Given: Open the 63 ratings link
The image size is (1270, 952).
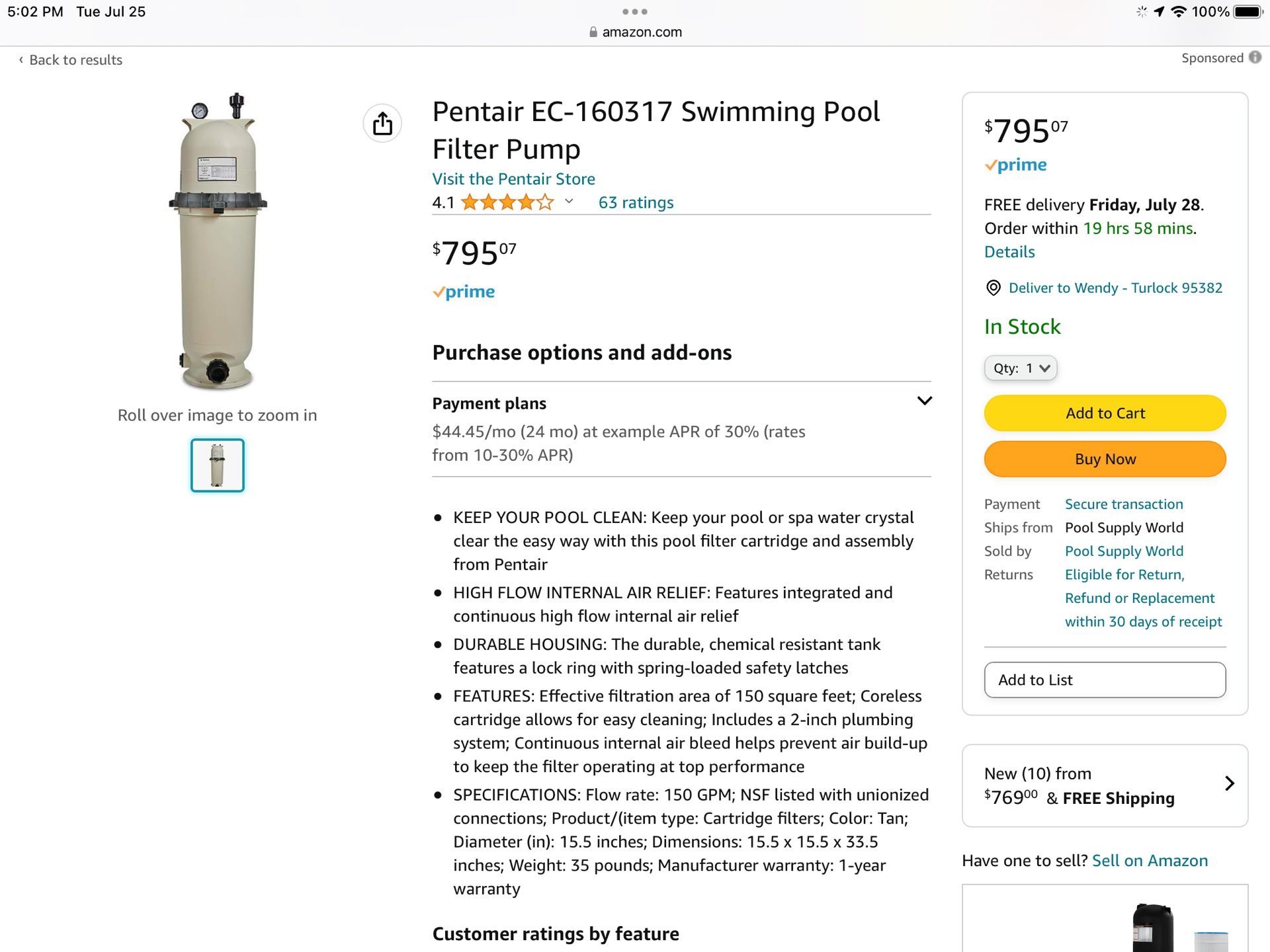Looking at the screenshot, I should 636,202.
